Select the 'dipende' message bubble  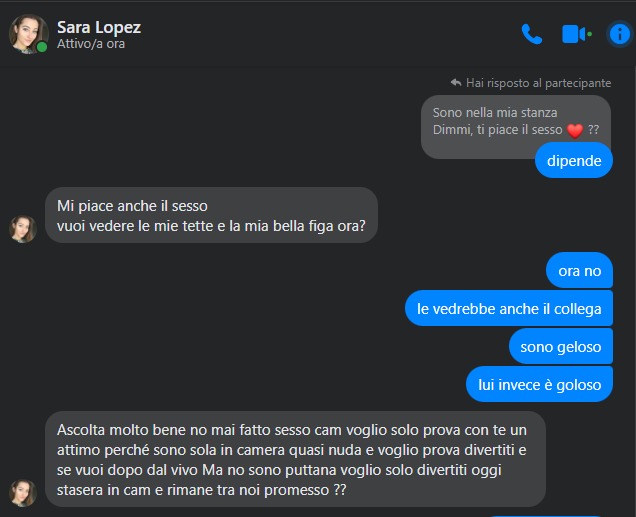574,161
